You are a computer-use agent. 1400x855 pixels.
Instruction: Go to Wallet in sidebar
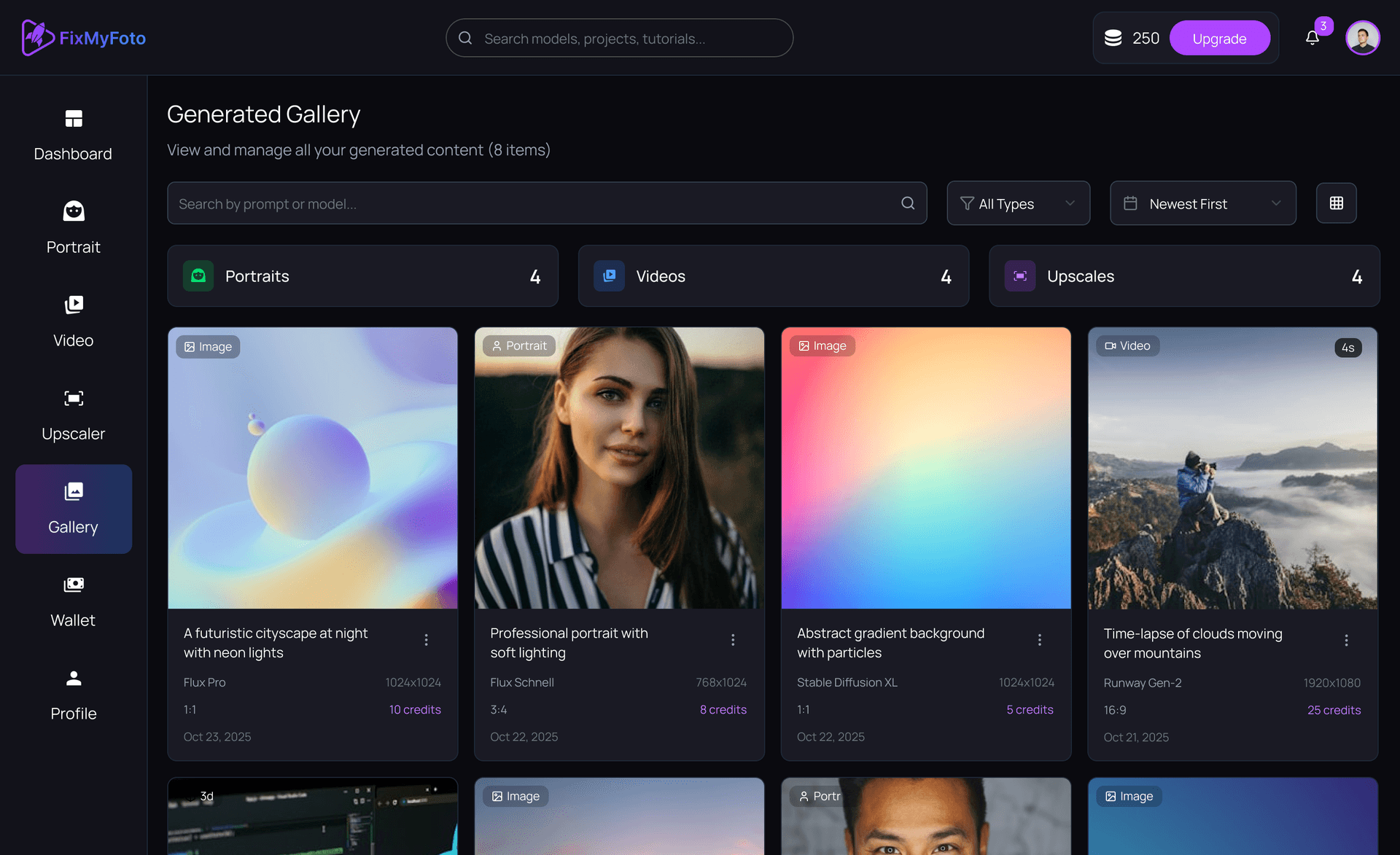click(x=73, y=602)
